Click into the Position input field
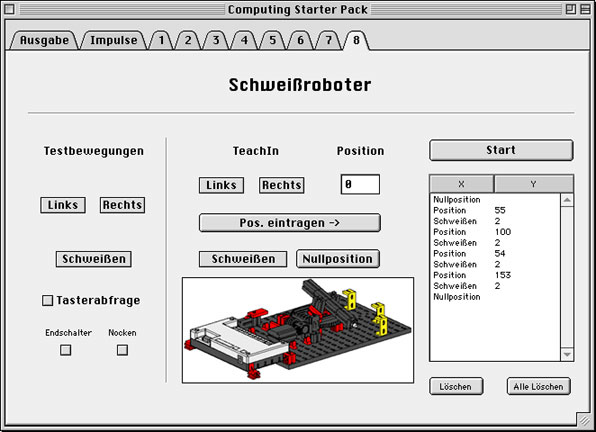 click(360, 184)
